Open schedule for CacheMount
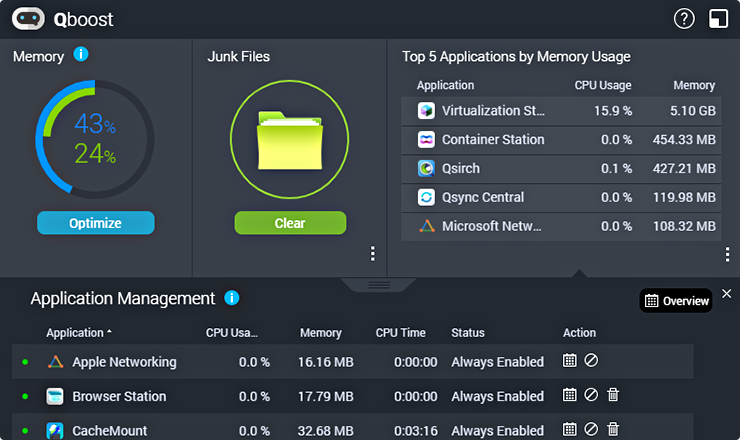Image resolution: width=740 pixels, height=440 pixels. [x=570, y=430]
